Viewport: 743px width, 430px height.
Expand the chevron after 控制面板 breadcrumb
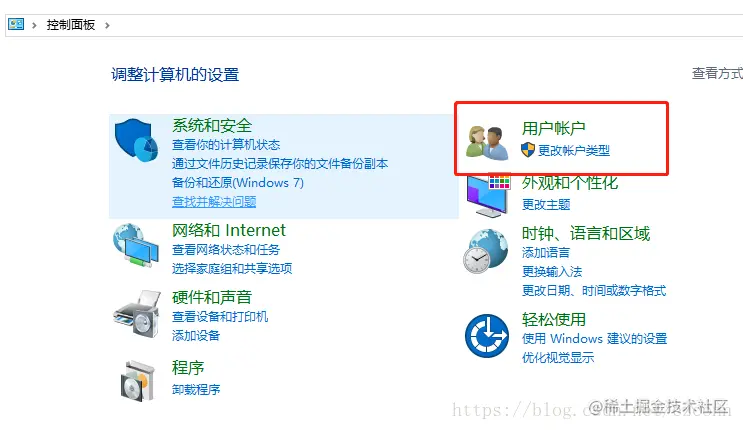(107, 25)
